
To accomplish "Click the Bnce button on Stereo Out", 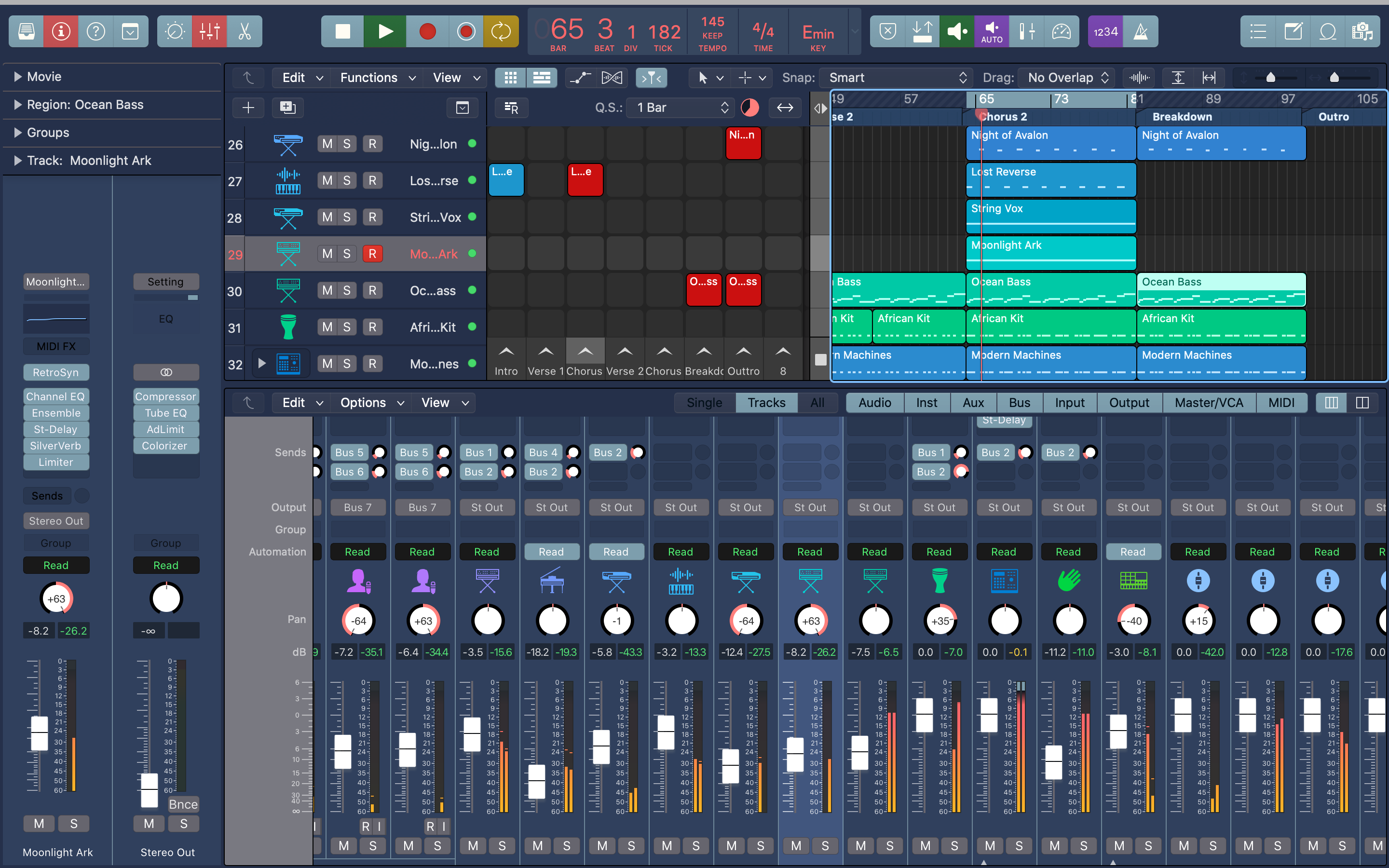I will 183,804.
